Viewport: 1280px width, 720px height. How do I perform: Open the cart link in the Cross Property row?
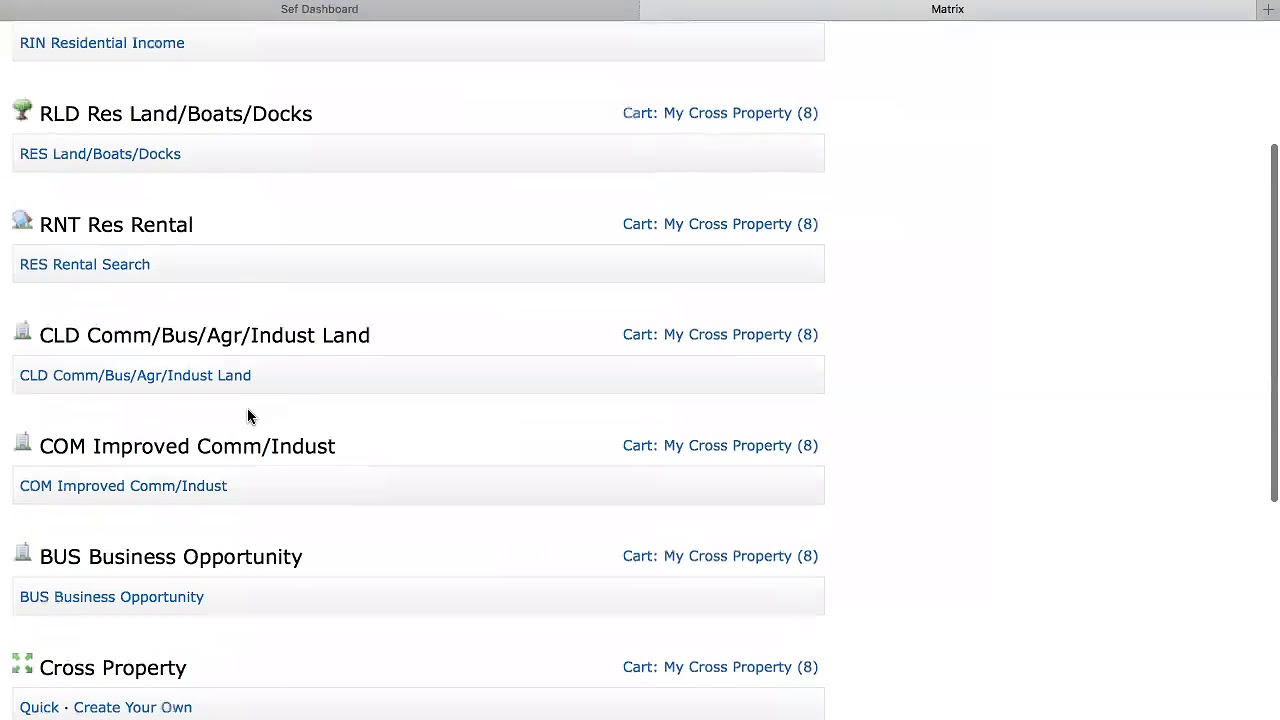point(720,667)
